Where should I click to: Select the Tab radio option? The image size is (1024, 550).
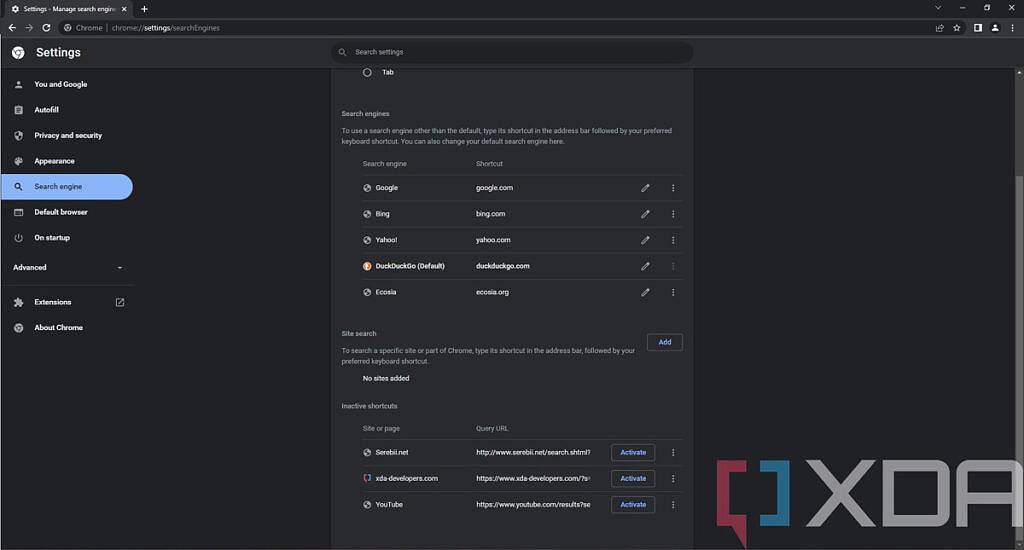[x=367, y=73]
